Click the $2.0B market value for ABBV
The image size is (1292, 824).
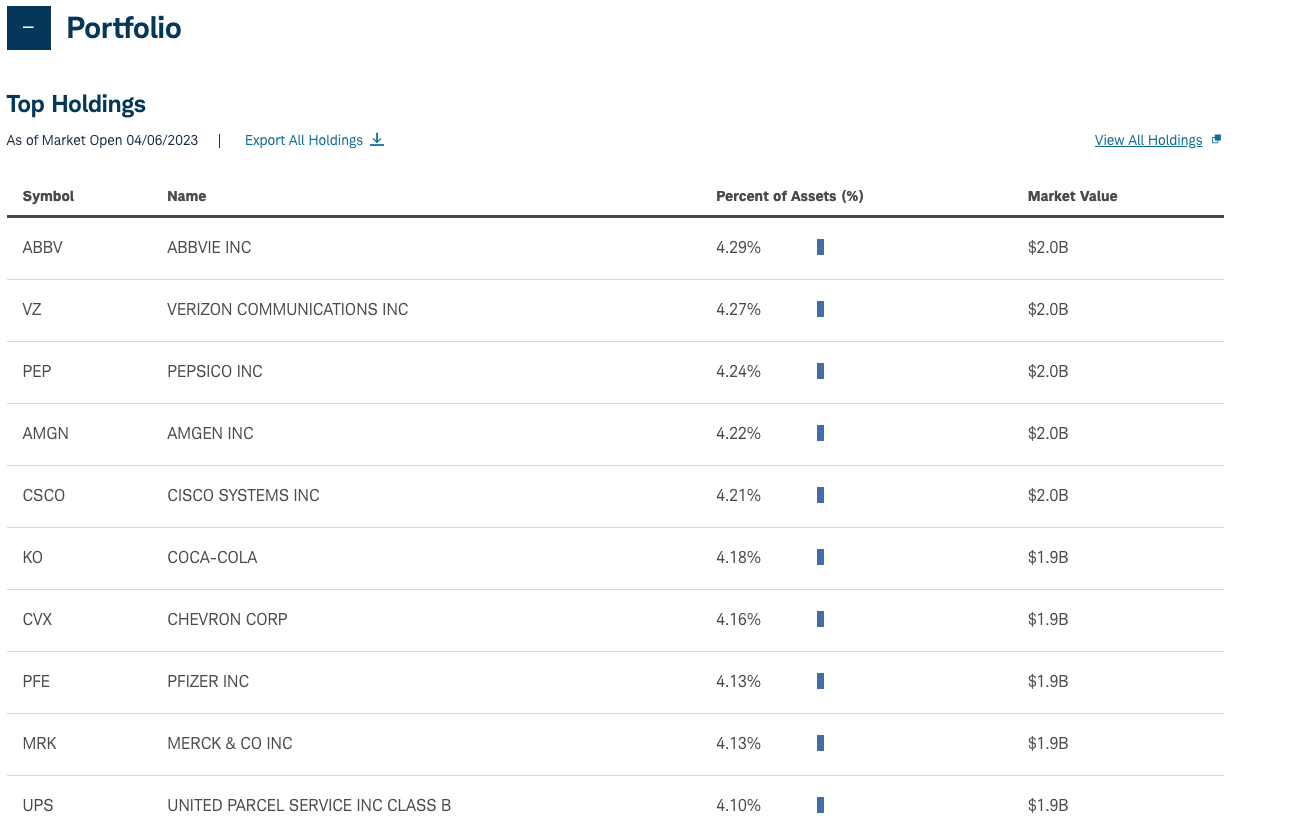(1048, 247)
